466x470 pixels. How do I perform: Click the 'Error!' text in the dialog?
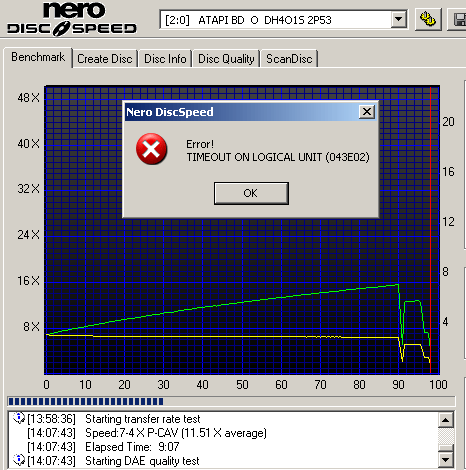pyautogui.click(x=200, y=144)
